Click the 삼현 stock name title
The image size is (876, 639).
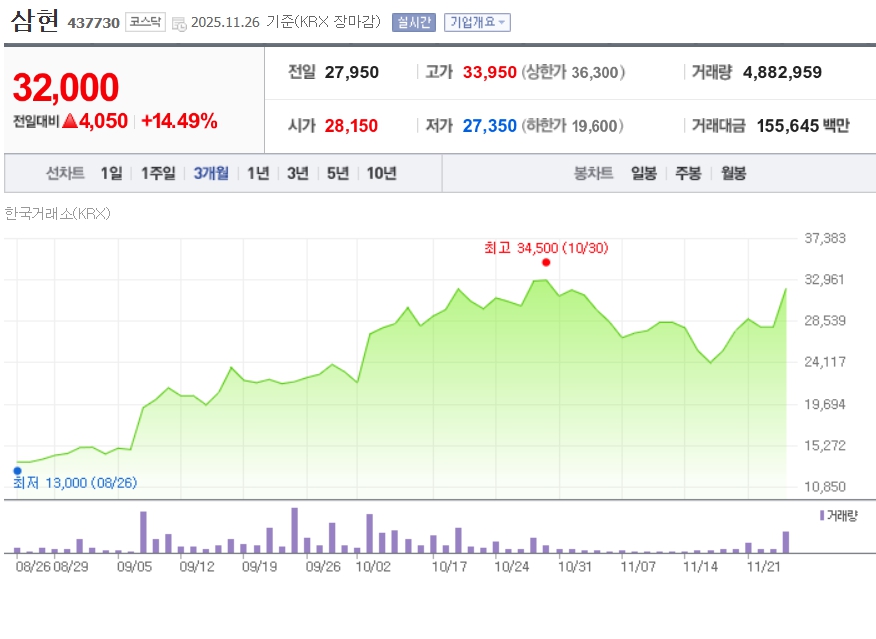click(36, 21)
